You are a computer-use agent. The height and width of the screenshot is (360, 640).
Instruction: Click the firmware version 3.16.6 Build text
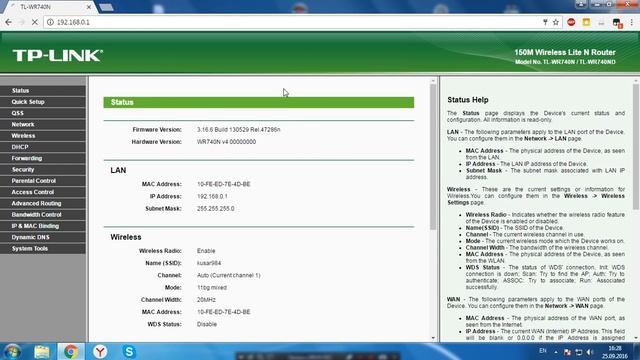click(238, 130)
